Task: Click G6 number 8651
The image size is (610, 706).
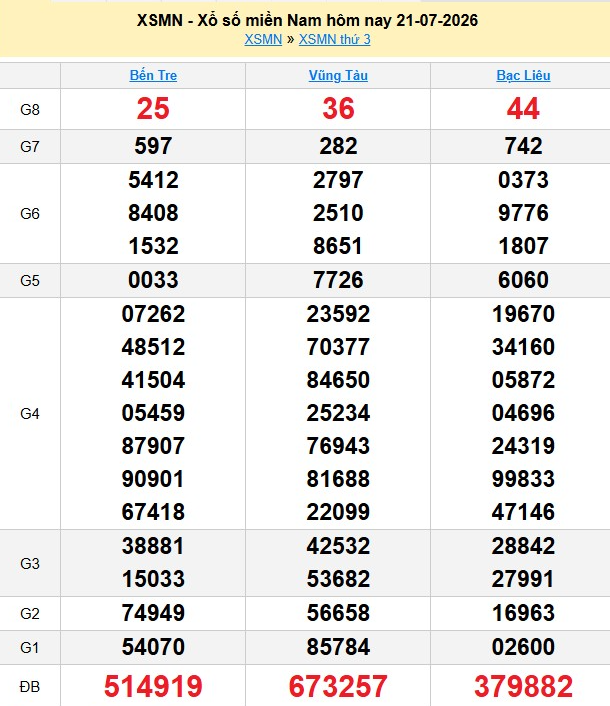Action: click(338, 246)
